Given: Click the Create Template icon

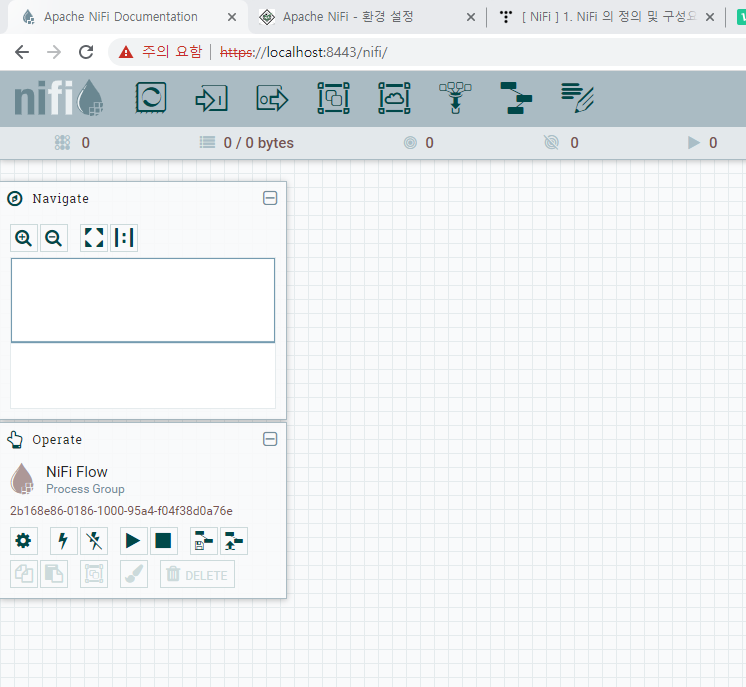Looking at the screenshot, I should click(x=204, y=541).
